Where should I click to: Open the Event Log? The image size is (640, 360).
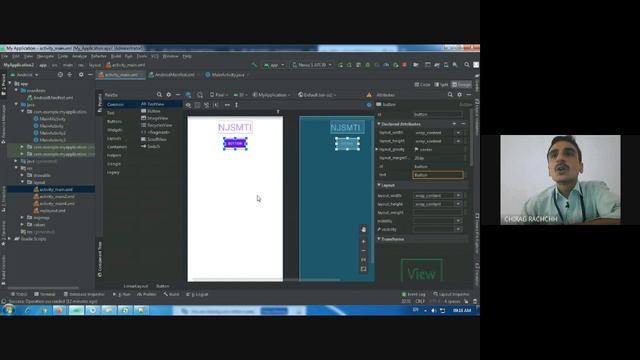click(413, 294)
